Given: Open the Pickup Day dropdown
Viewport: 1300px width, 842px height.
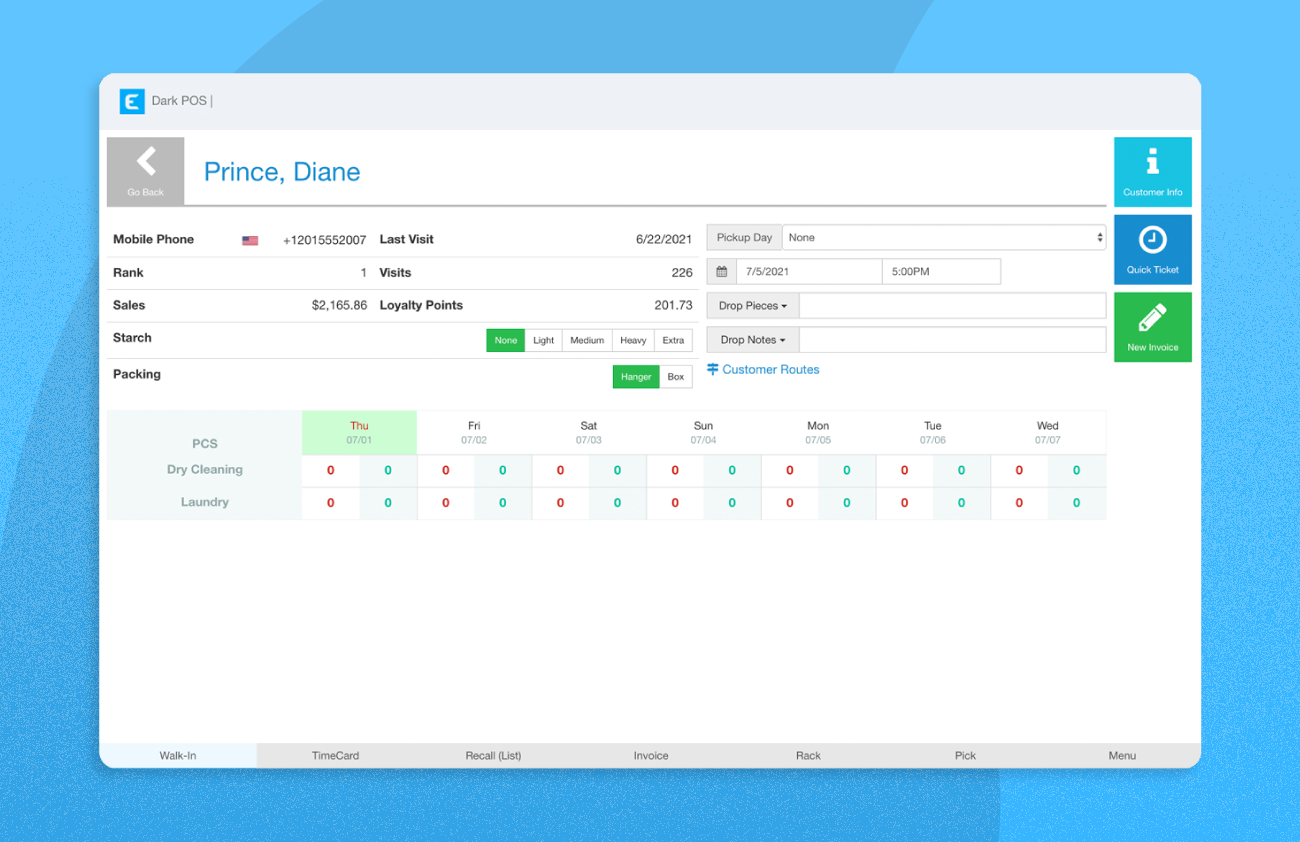Looking at the screenshot, I should 942,237.
